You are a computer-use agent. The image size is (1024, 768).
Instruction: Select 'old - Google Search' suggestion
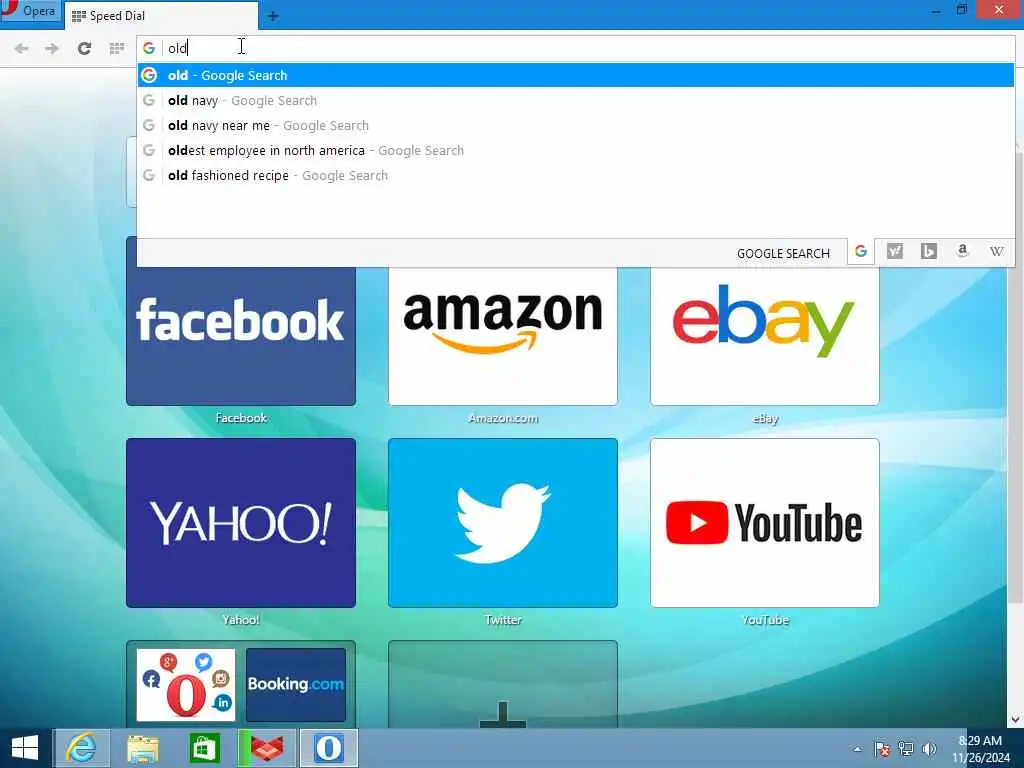tap(575, 75)
